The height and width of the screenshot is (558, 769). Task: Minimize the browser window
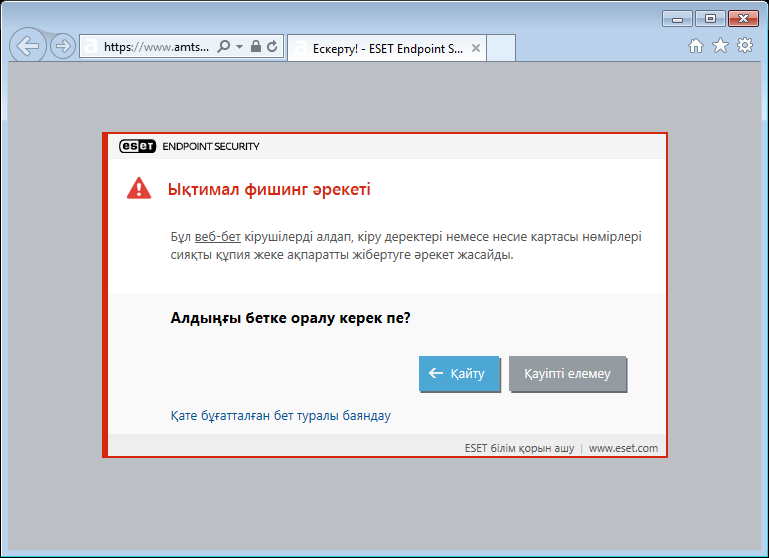point(677,19)
